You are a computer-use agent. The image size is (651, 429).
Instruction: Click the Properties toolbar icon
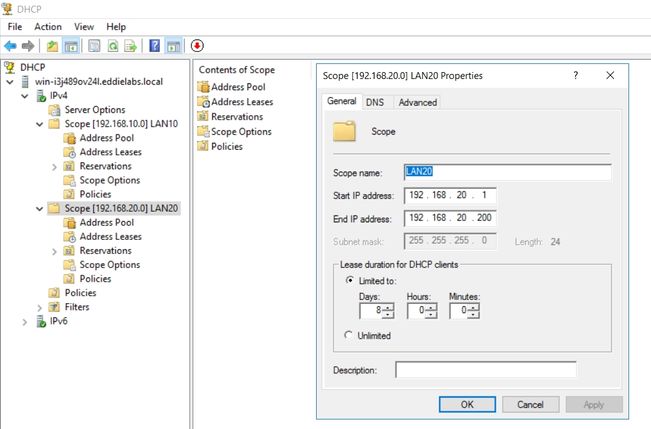94,46
